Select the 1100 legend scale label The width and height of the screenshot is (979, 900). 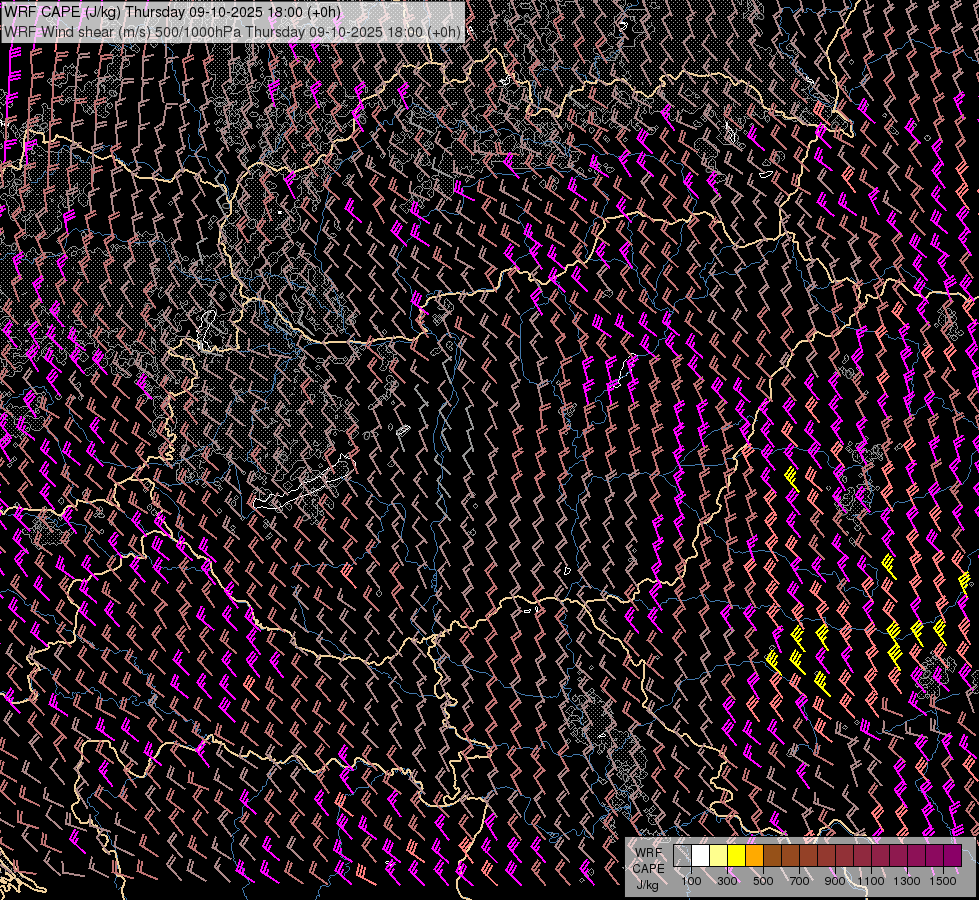click(x=871, y=881)
